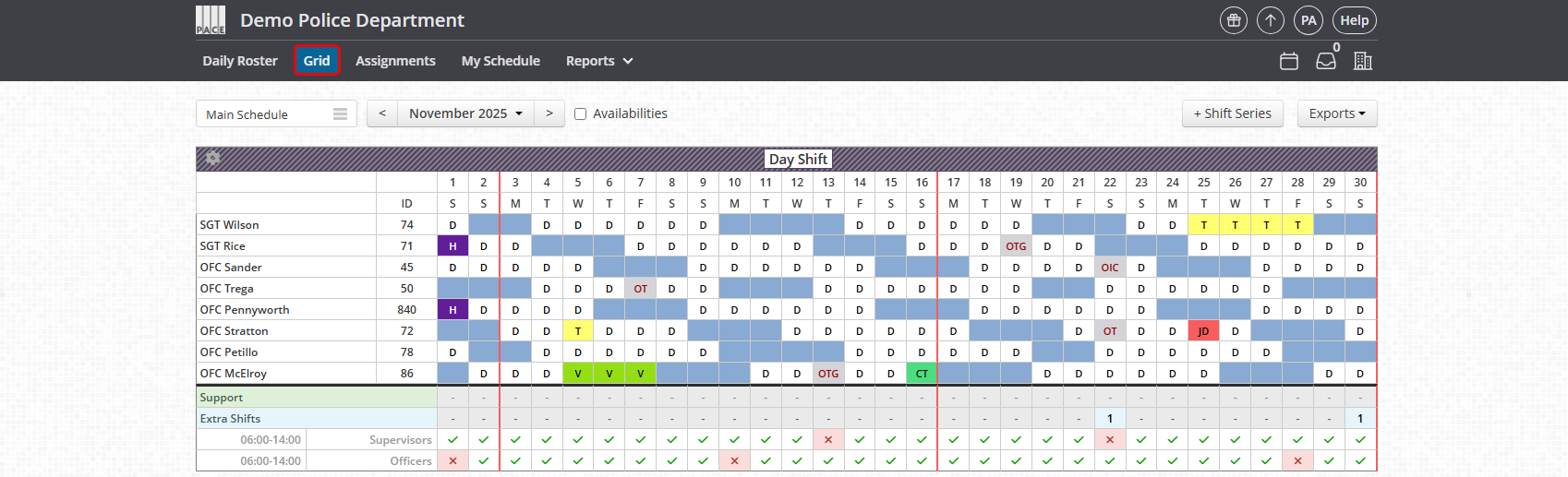
Task: Click the + Shift Series button
Action: point(1232,113)
